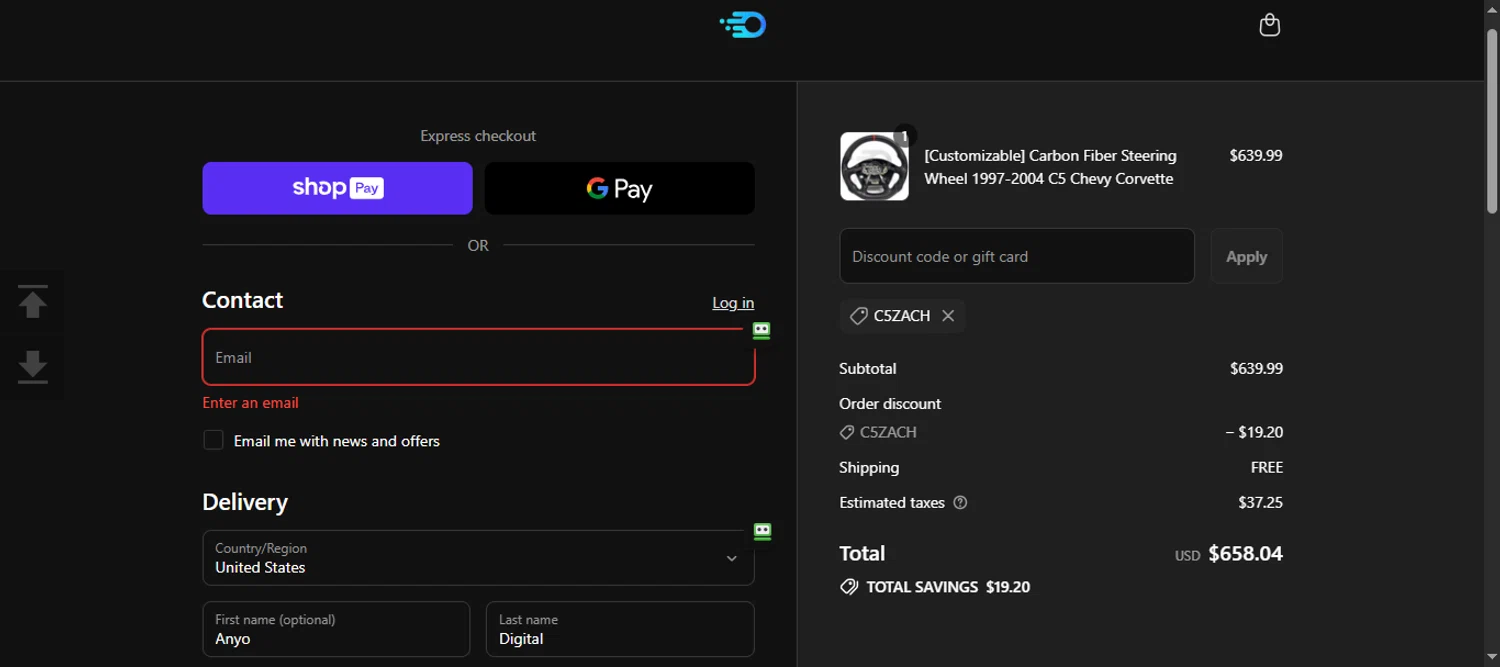Image resolution: width=1500 pixels, height=667 pixels.
Task: Check Email me with news and offers
Action: click(x=213, y=440)
